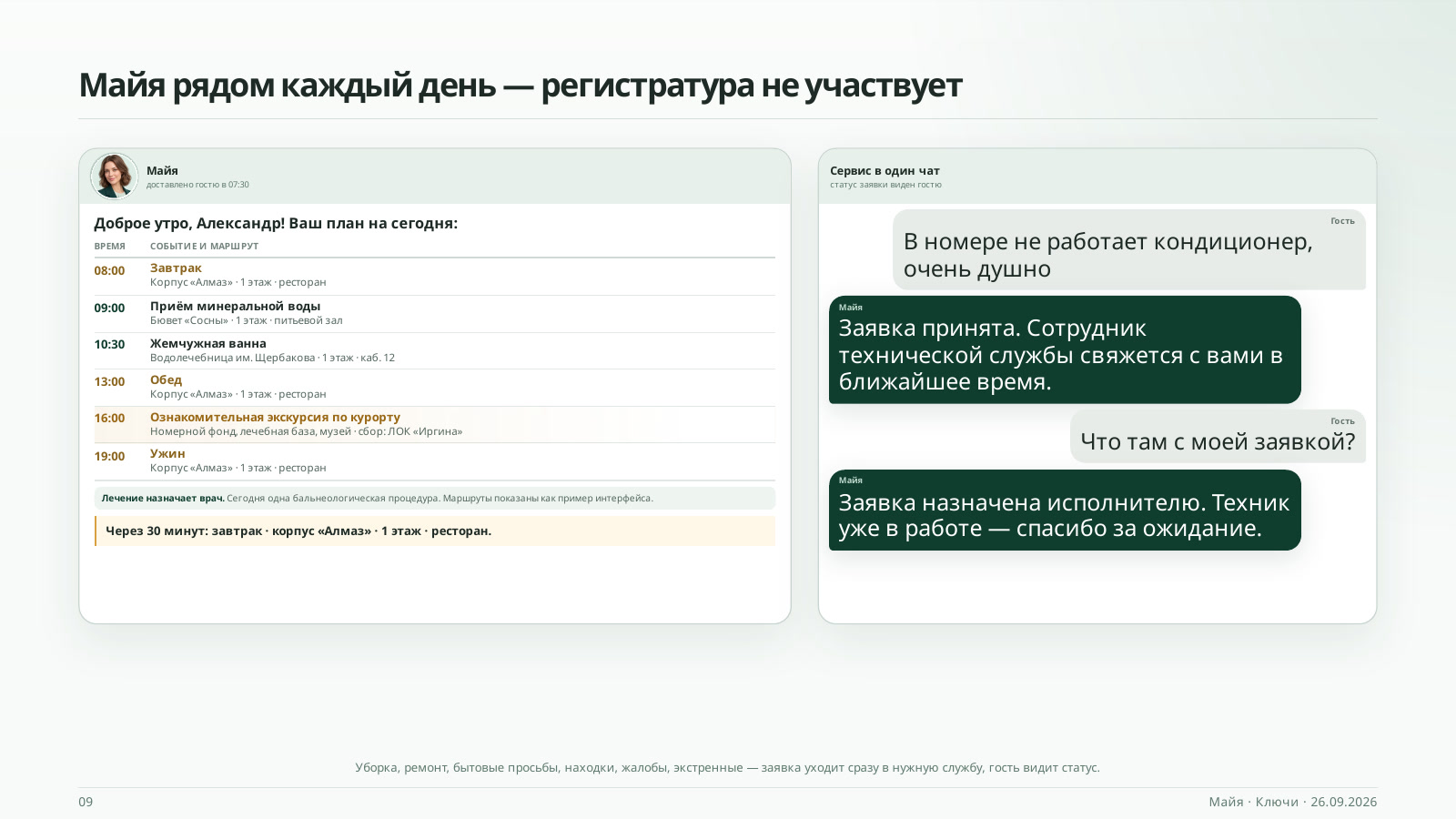1456x819 pixels.
Task: Open the Жемчужная ванна 10:30 entry
Action: coord(435,350)
